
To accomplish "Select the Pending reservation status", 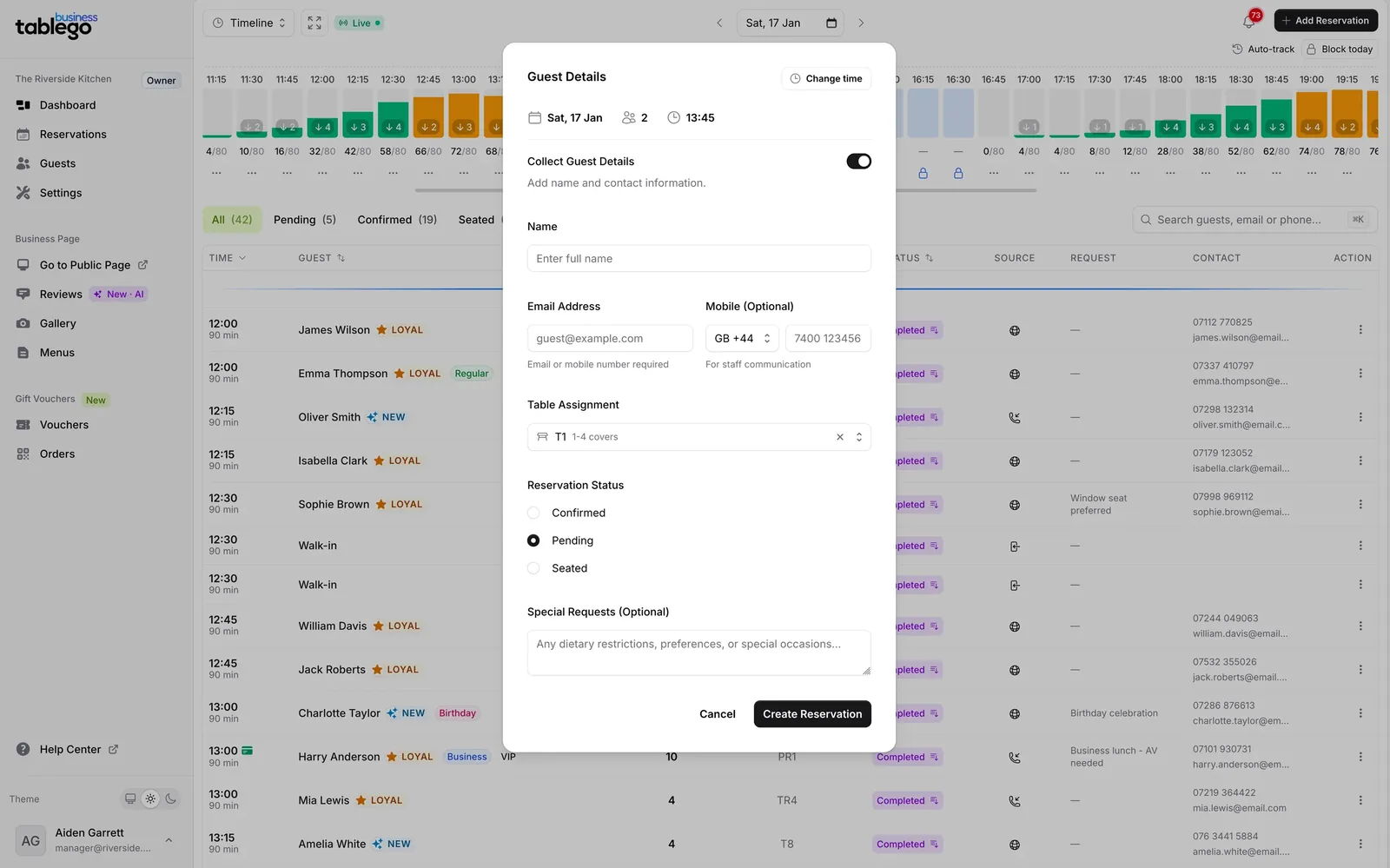I will [533, 541].
